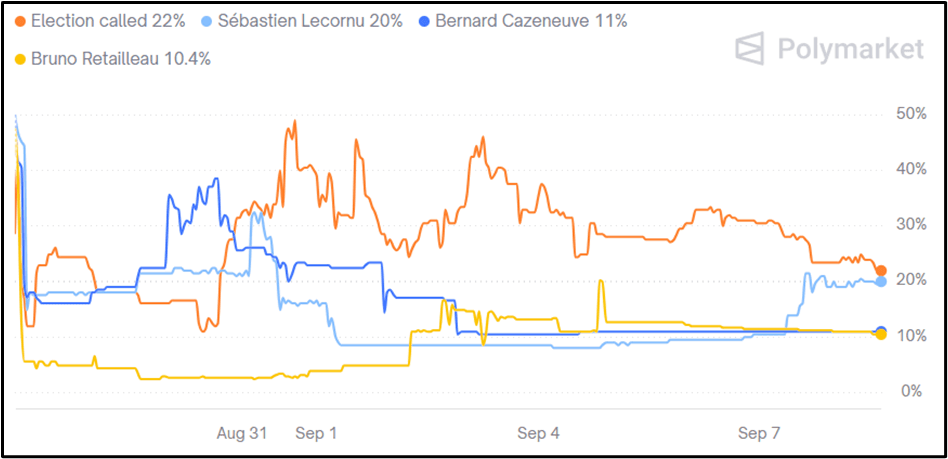Click the Sep 1 date axis label
The image size is (948, 459).
(316, 433)
